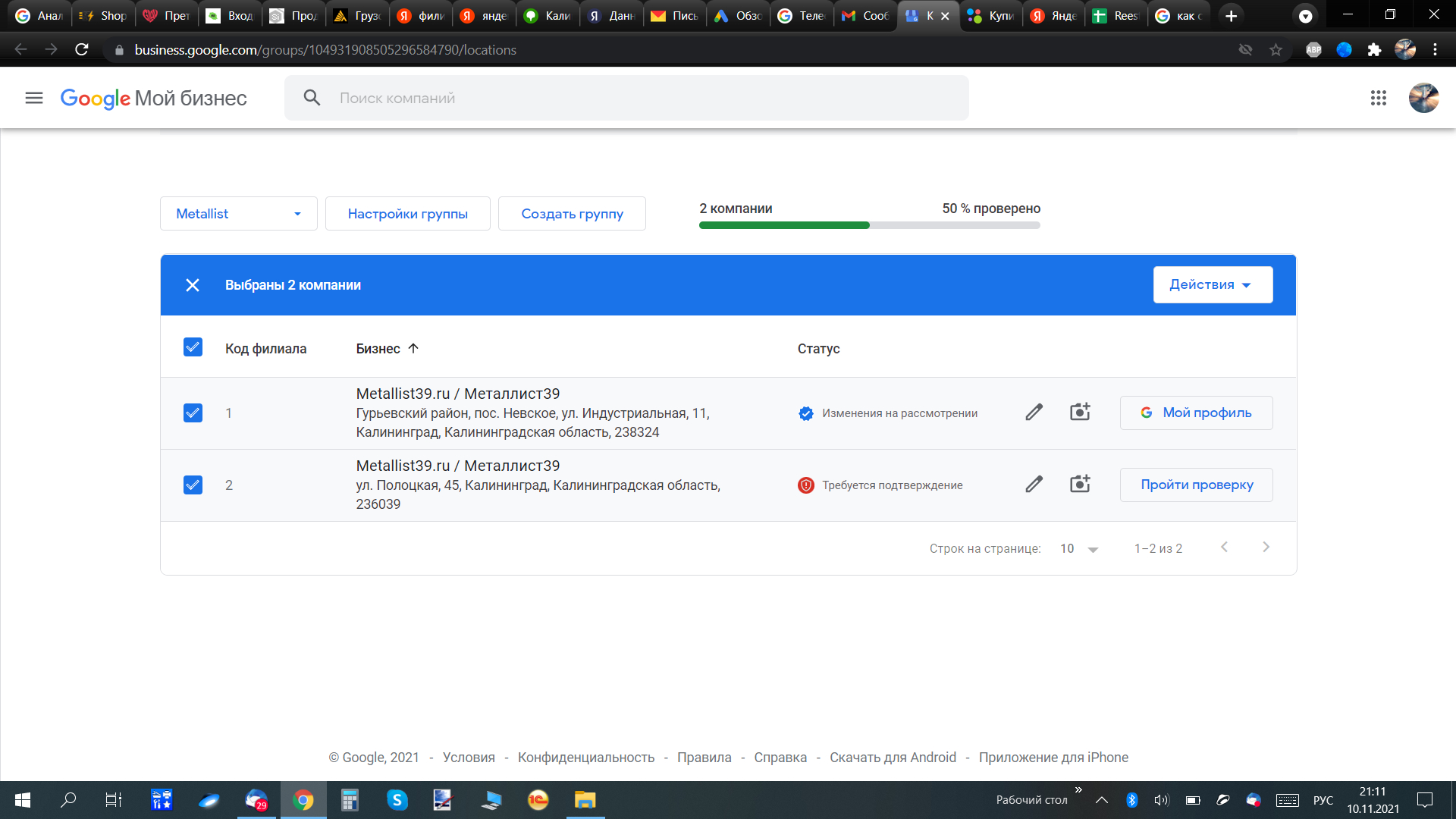Sort by the Бизнес column

tap(387, 349)
